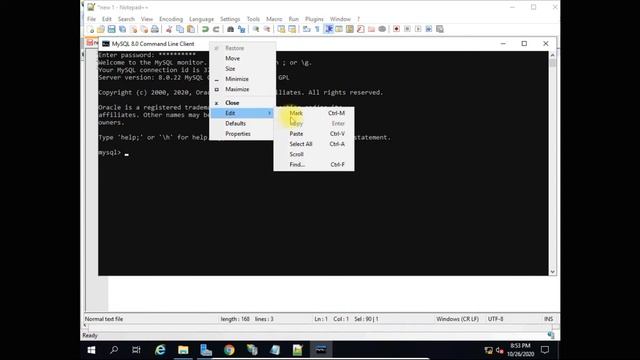Open the Settings menu
Screen dimensions: 640x360
coord(230,19)
